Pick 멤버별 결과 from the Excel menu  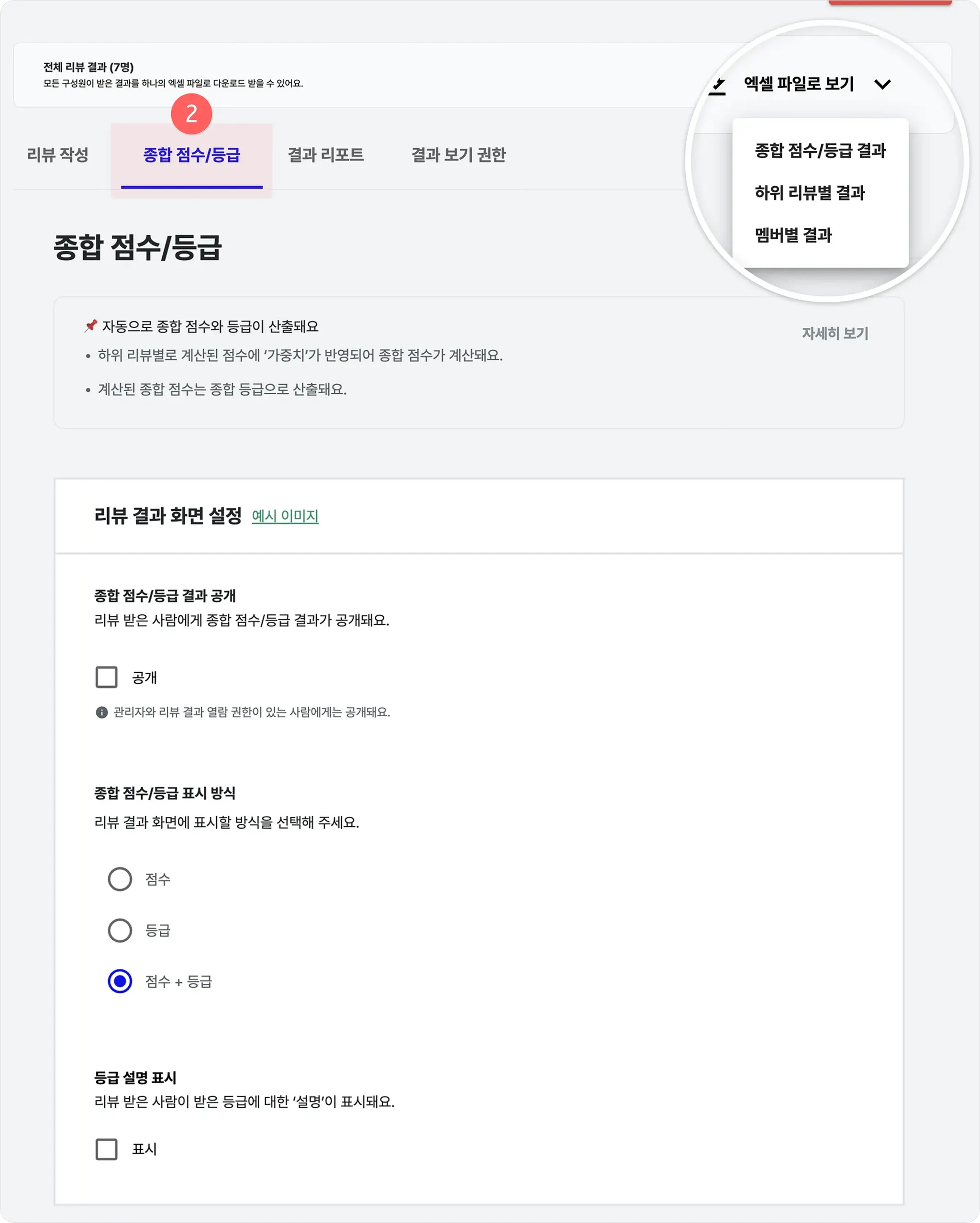click(x=793, y=235)
